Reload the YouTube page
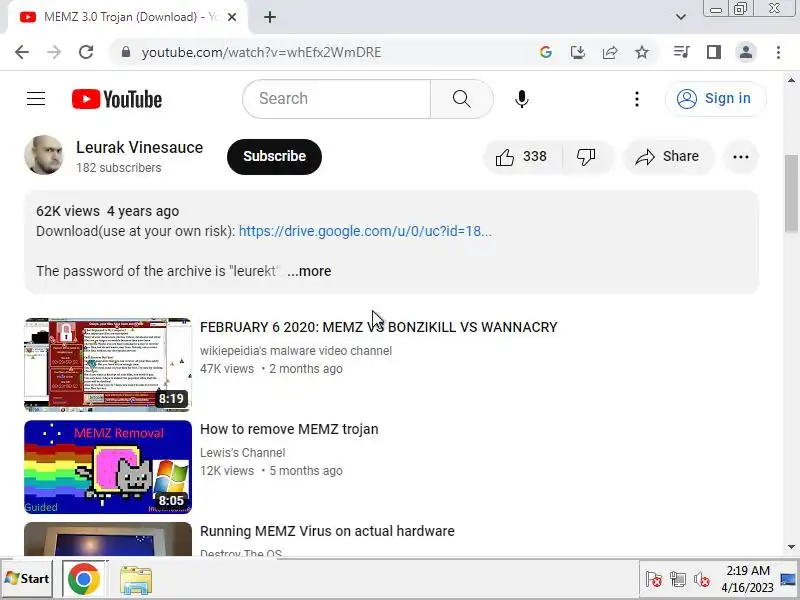Viewport: 800px width, 600px height. tap(86, 52)
